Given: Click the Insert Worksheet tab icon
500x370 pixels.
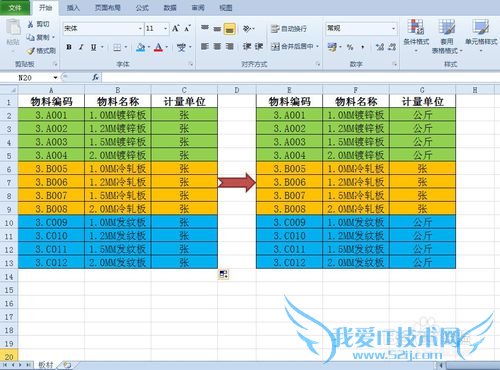Looking at the screenshot, I should [67, 365].
